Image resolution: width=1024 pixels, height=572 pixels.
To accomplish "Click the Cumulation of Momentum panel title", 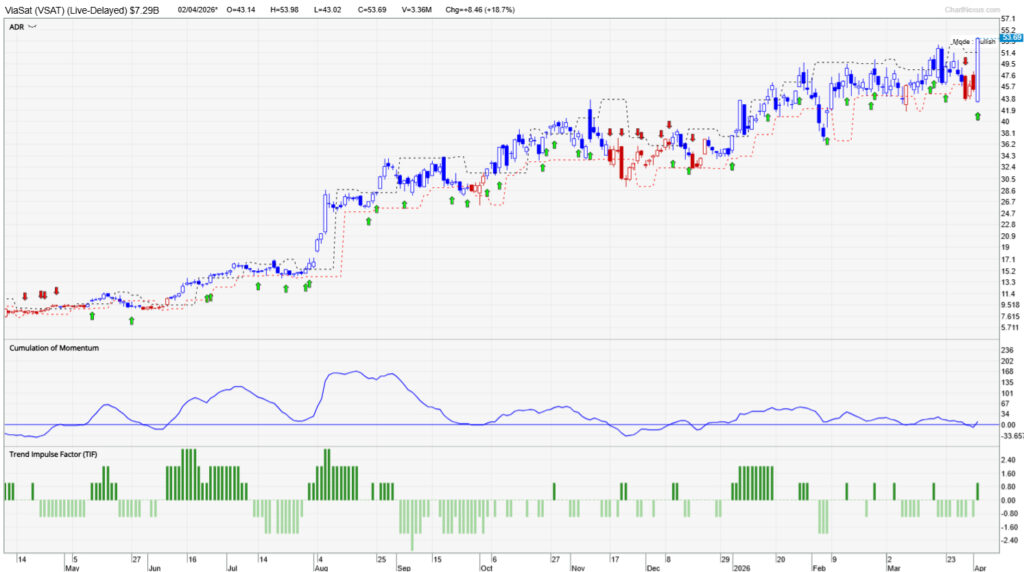I will tap(54, 348).
